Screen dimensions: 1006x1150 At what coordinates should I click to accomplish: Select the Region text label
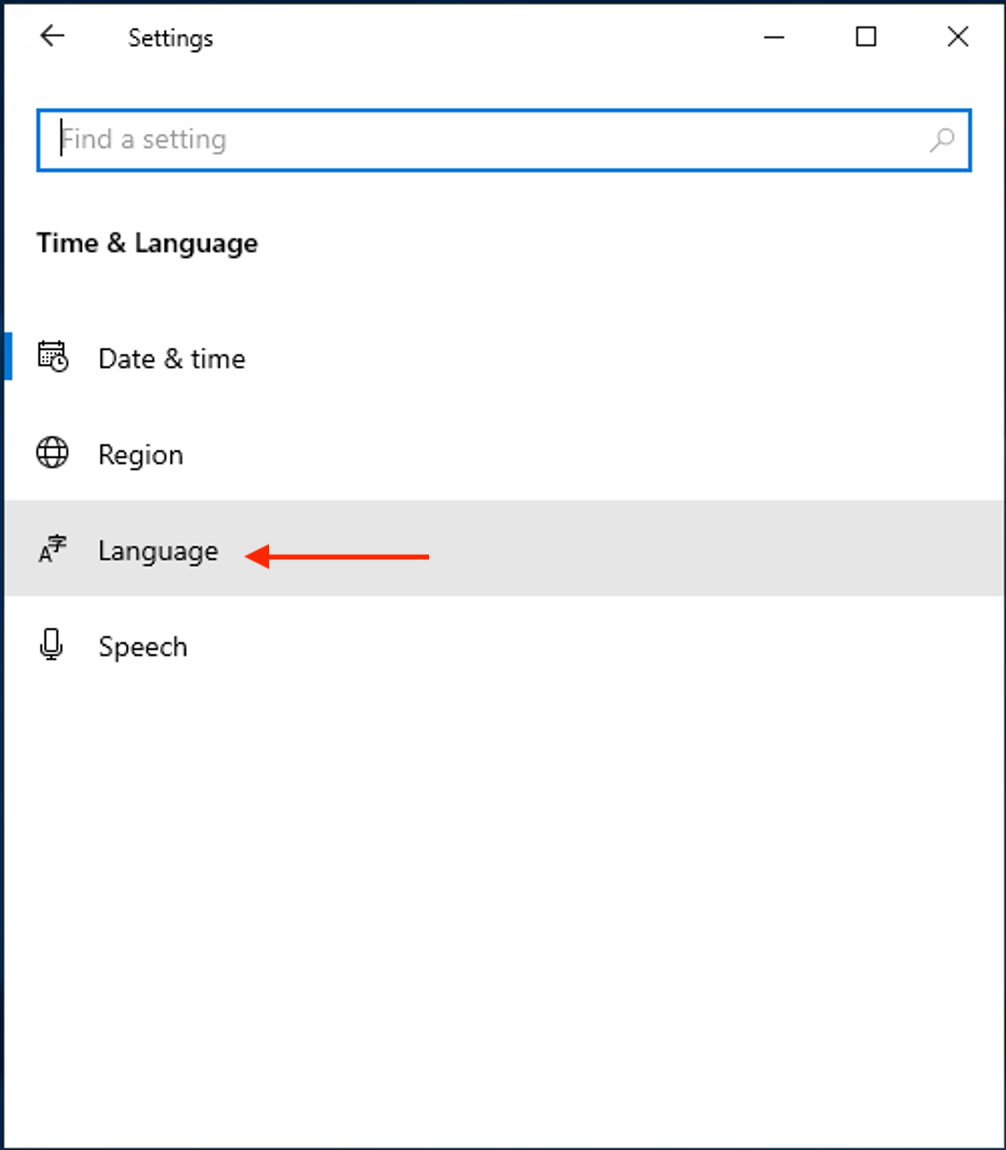(x=141, y=455)
